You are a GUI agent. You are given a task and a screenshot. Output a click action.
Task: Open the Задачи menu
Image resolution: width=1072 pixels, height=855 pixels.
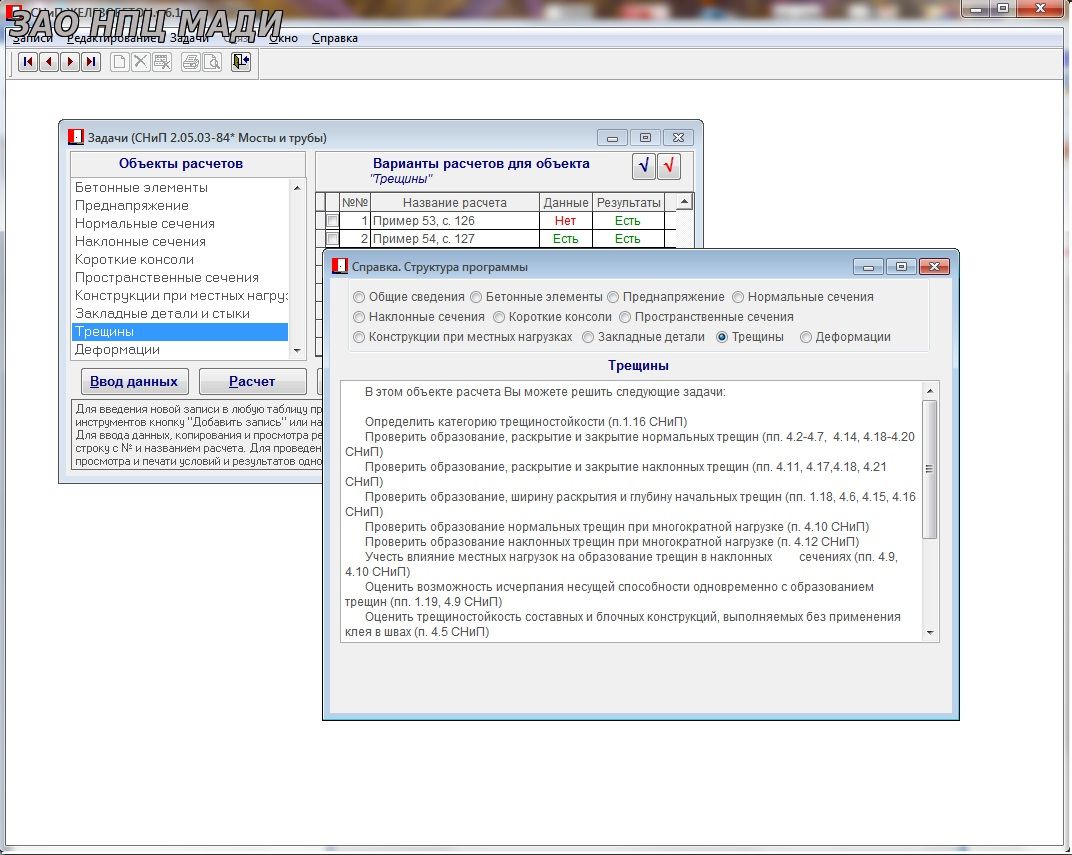189,38
